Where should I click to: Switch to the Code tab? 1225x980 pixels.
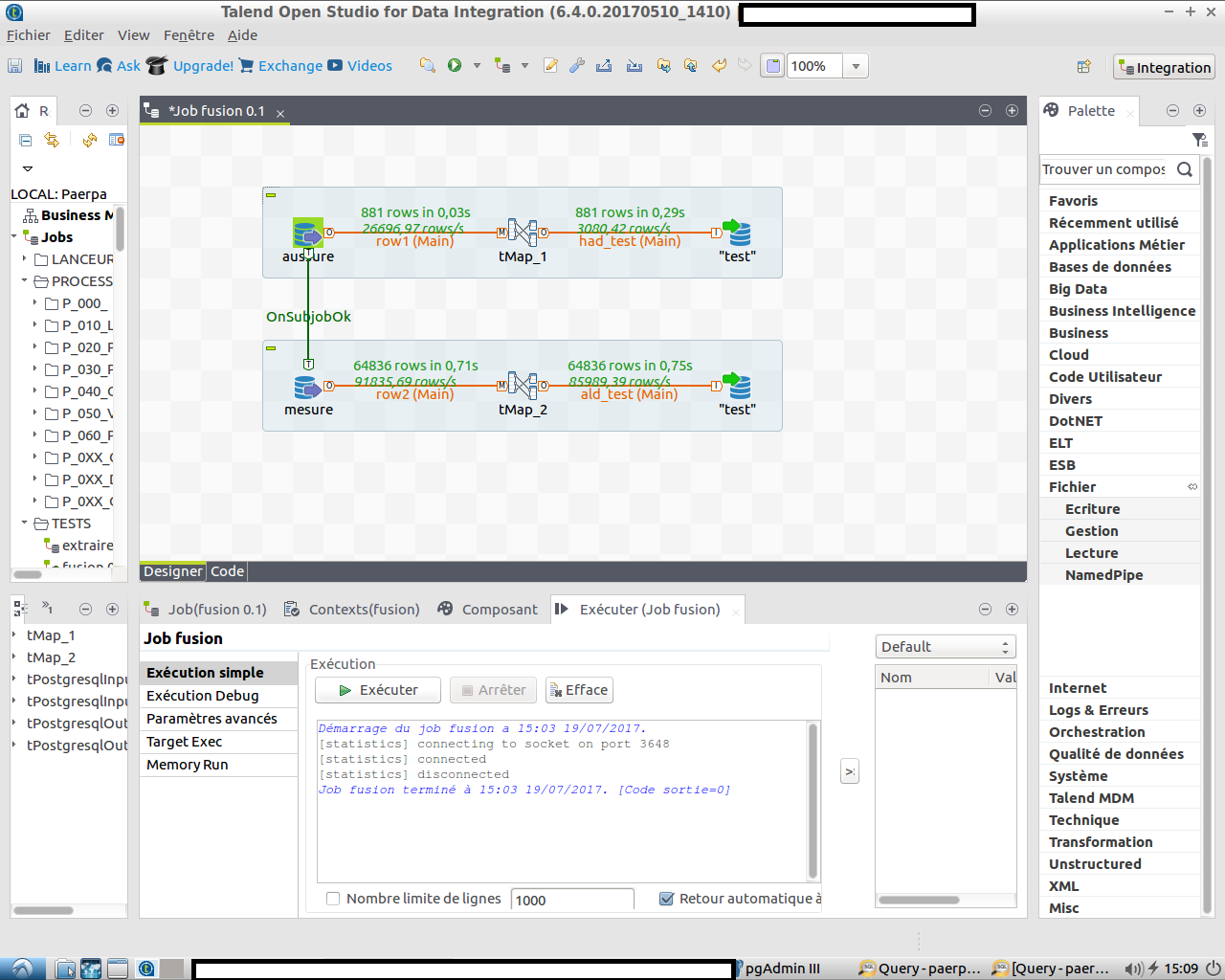228,571
